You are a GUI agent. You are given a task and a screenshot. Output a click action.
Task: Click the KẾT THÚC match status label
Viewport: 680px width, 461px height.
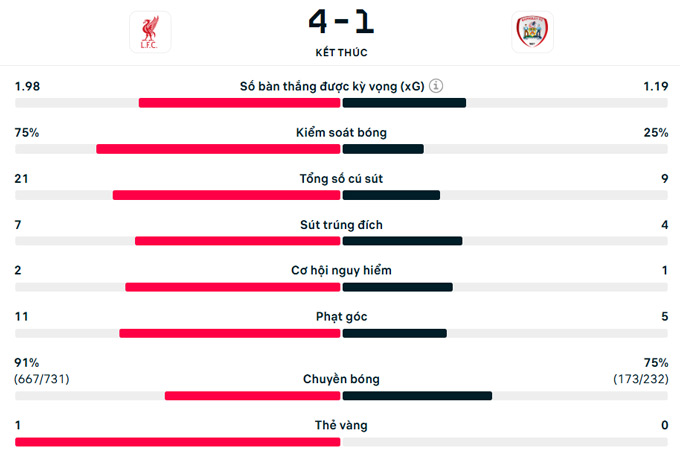point(340,51)
